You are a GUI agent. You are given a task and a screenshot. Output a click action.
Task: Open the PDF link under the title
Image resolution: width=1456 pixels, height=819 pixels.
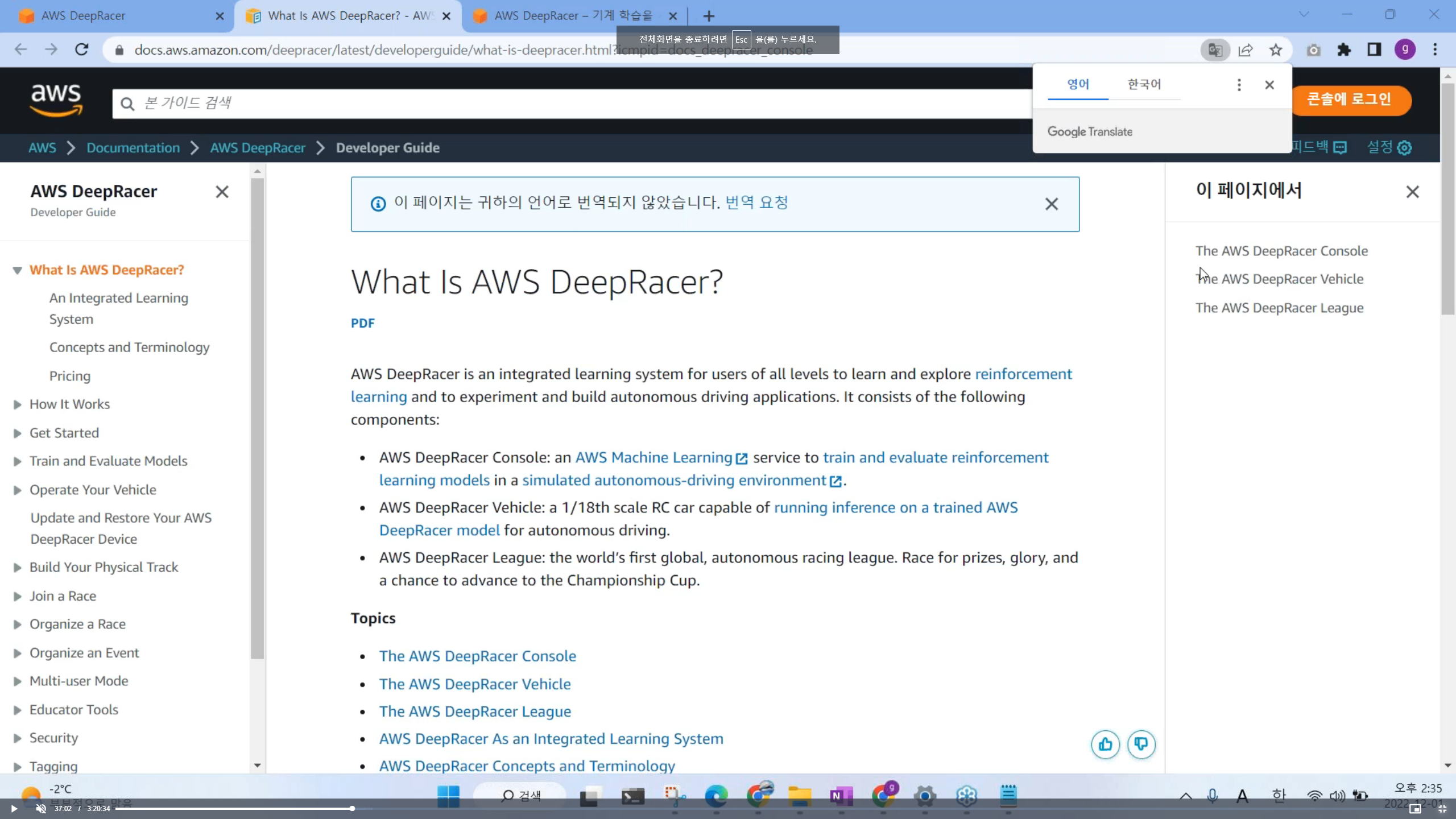tap(362, 323)
